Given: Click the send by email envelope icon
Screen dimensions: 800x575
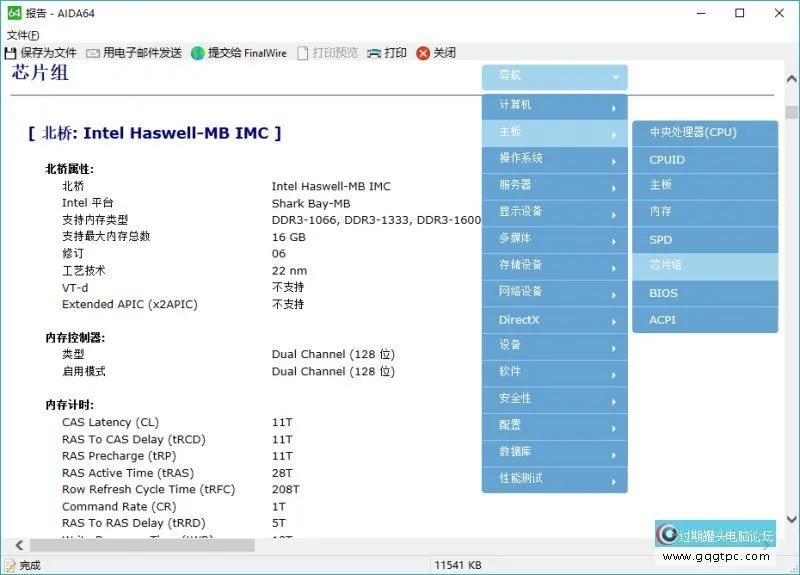Looking at the screenshot, I should tap(93, 53).
